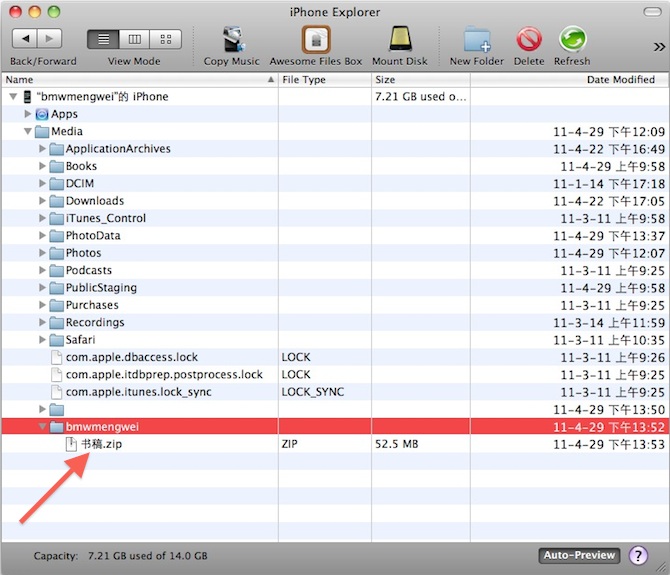This screenshot has width=670, height=575.
Task: Collapse the bmwmengwei iPhone device node
Action: point(13,97)
